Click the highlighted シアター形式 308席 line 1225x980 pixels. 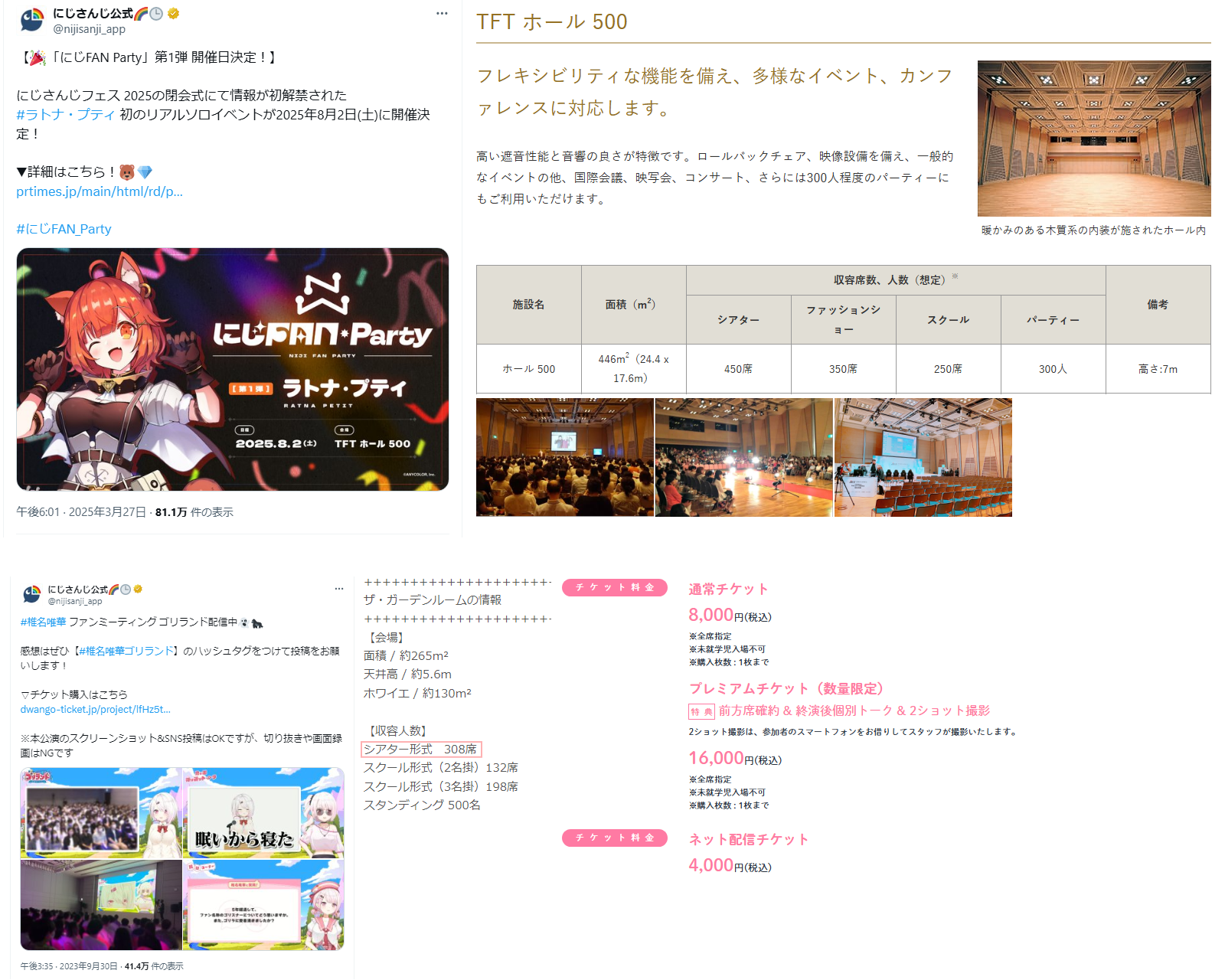tap(420, 749)
